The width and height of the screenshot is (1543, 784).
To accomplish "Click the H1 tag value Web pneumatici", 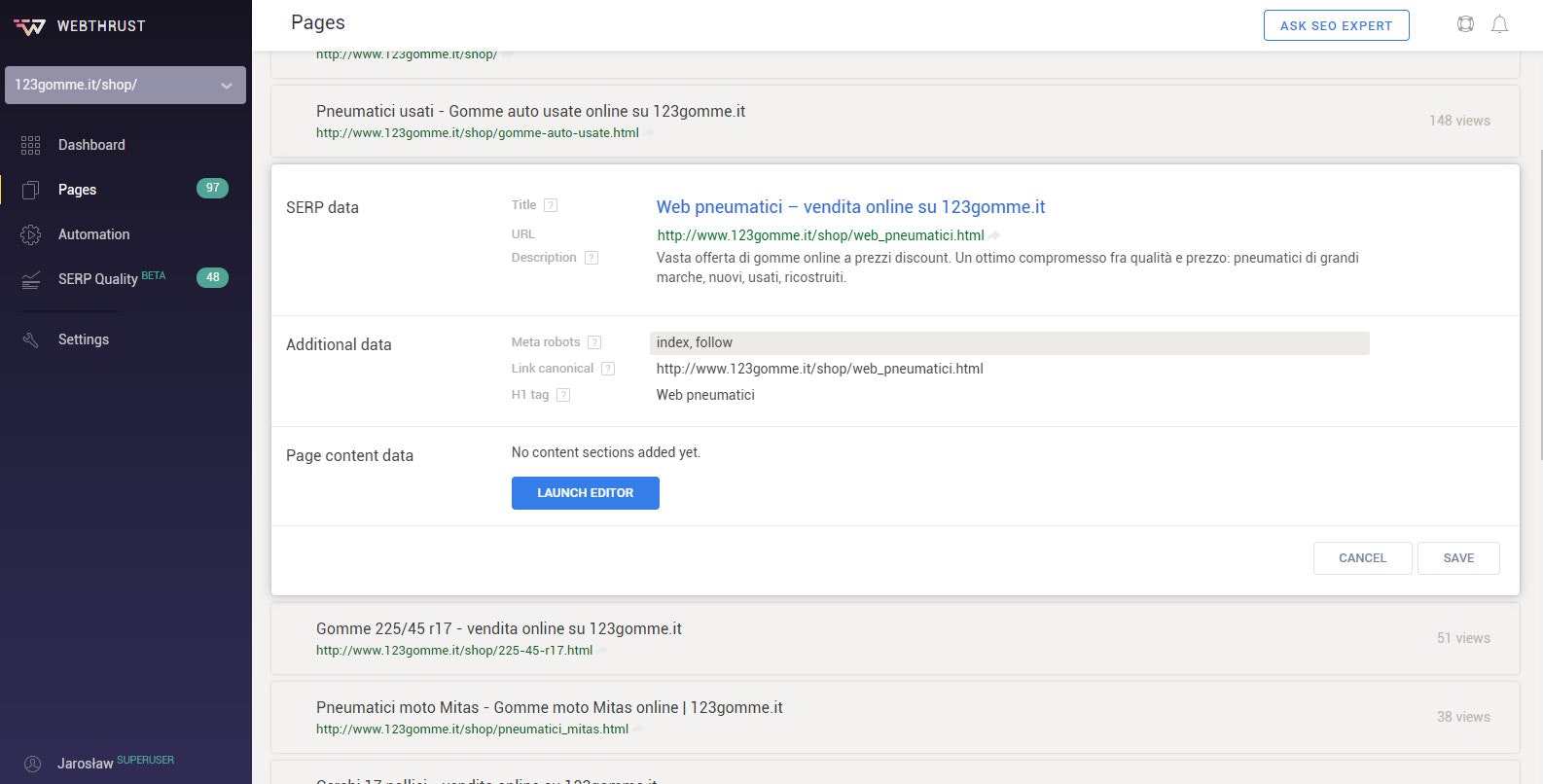I will coord(705,395).
